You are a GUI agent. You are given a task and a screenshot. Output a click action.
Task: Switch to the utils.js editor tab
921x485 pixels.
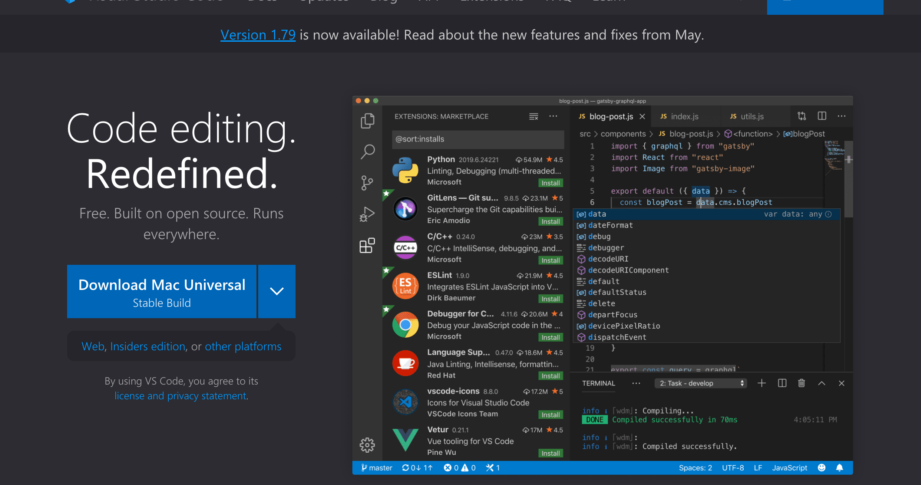(750, 116)
